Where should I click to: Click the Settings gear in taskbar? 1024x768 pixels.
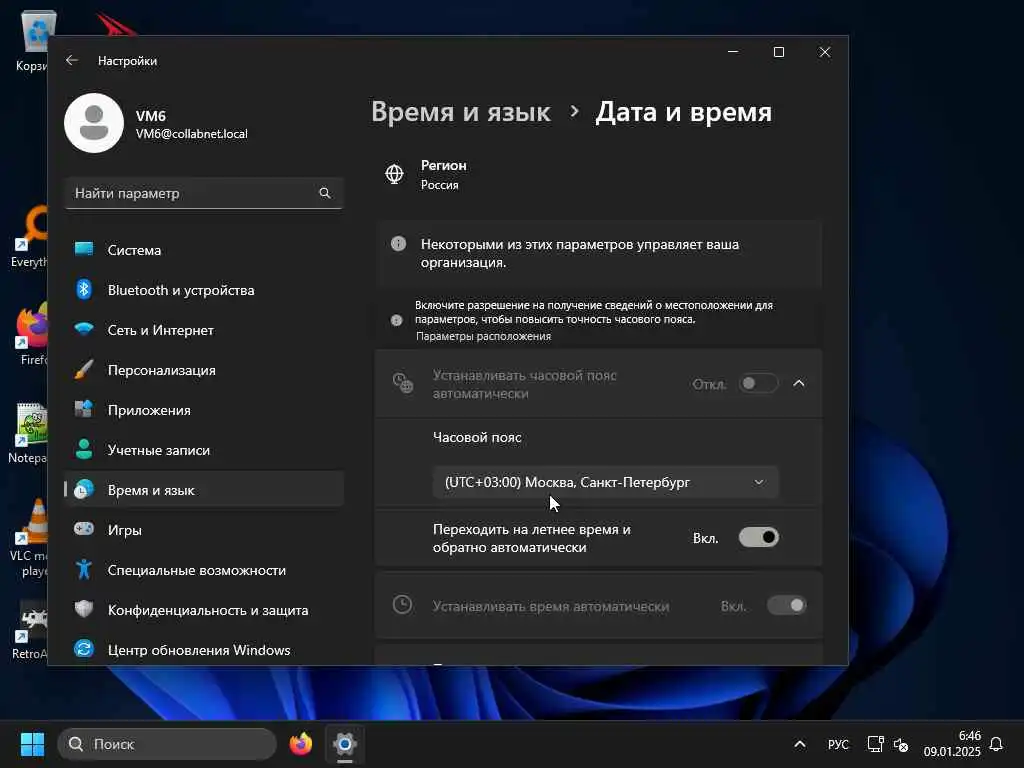point(345,744)
